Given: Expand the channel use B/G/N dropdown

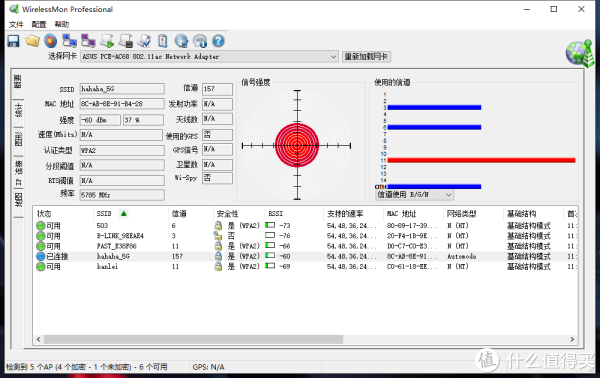Looking at the screenshot, I should (x=414, y=195).
